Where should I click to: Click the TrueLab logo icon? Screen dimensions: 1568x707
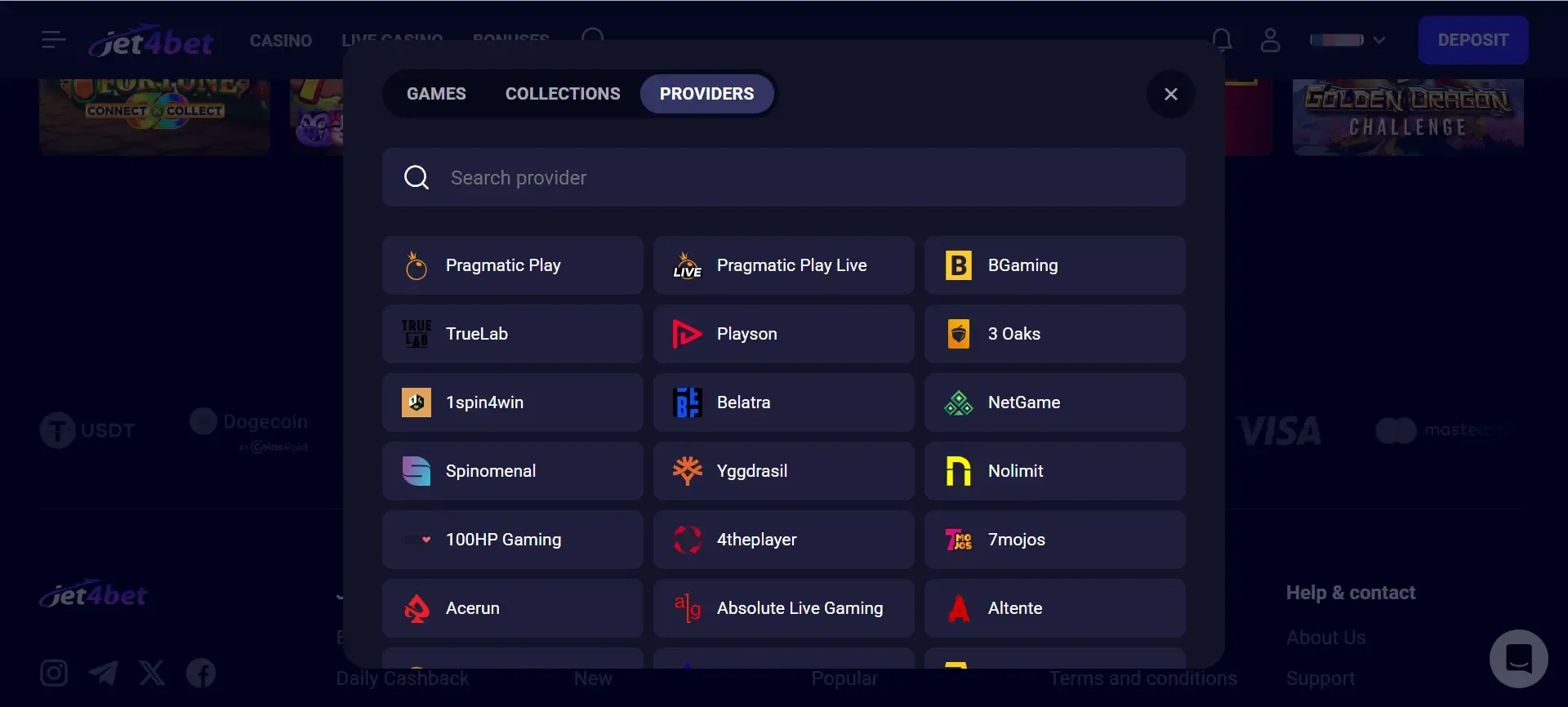(x=416, y=334)
